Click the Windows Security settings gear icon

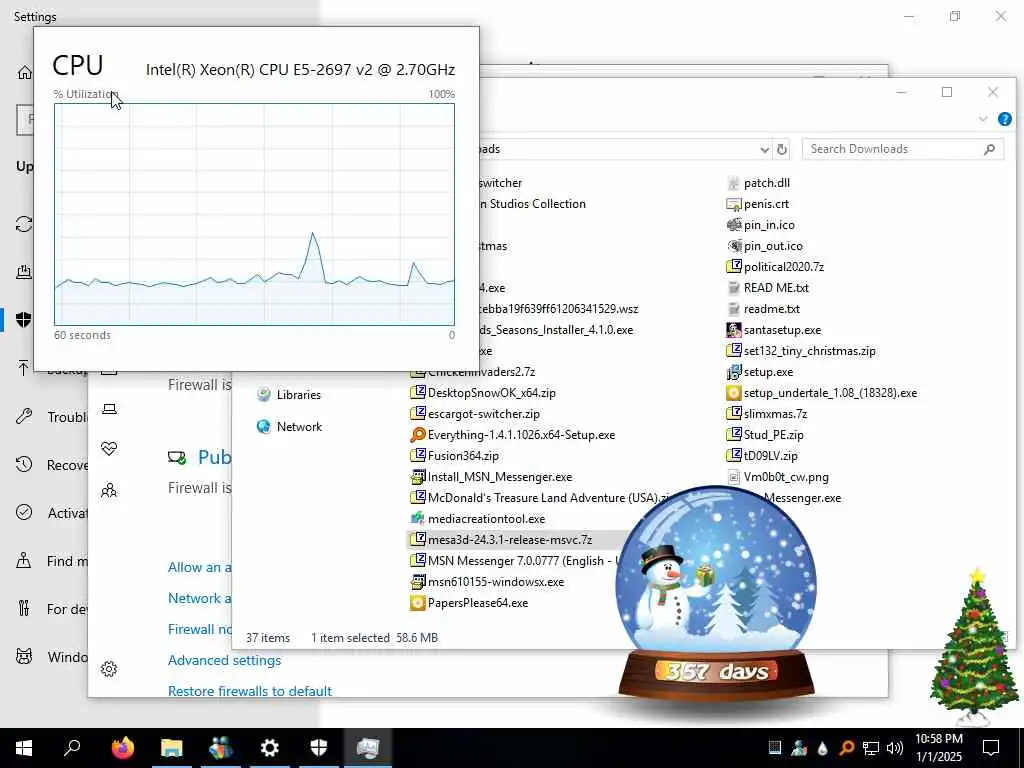pos(109,669)
